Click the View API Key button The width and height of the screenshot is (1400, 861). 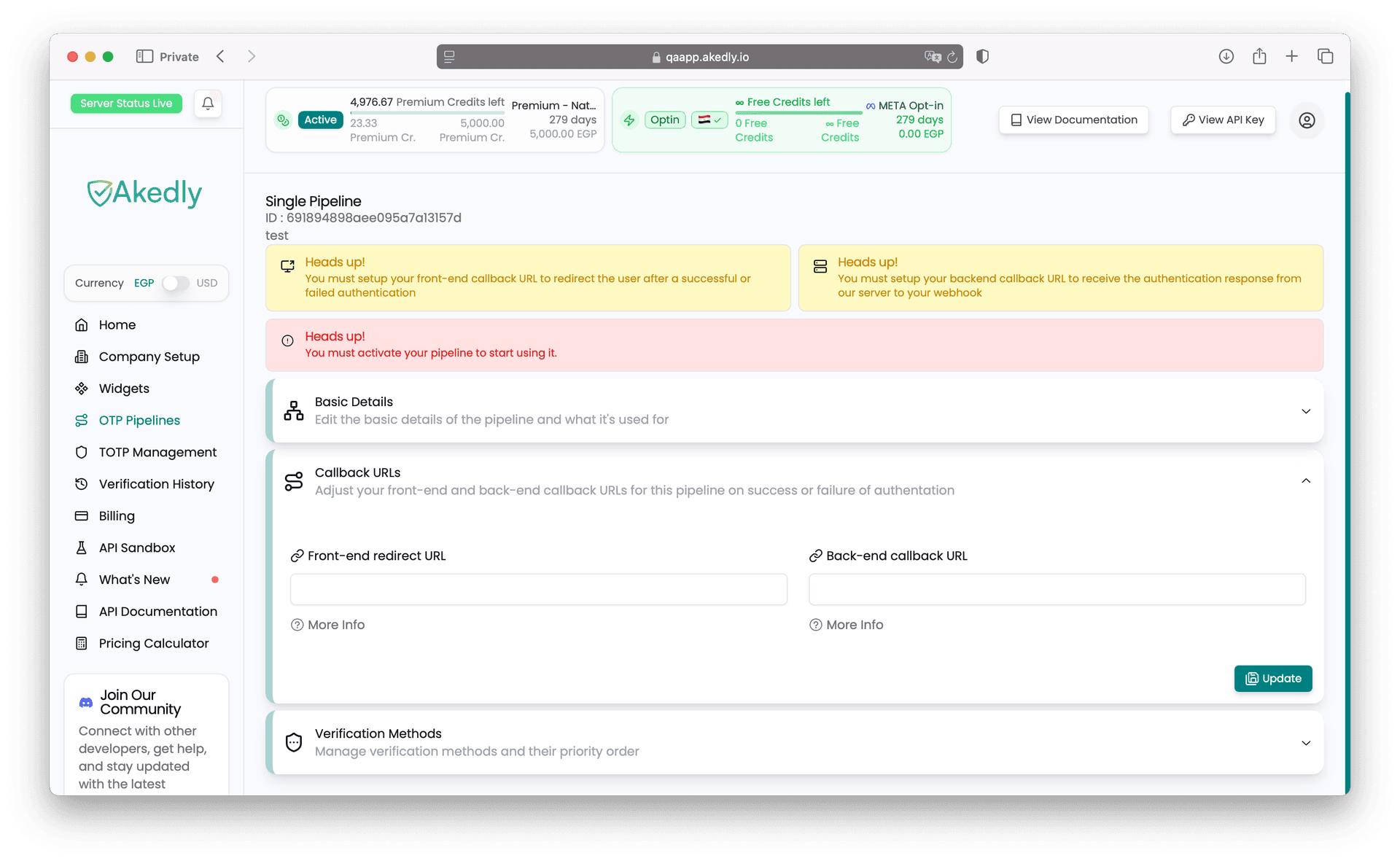pos(1222,120)
